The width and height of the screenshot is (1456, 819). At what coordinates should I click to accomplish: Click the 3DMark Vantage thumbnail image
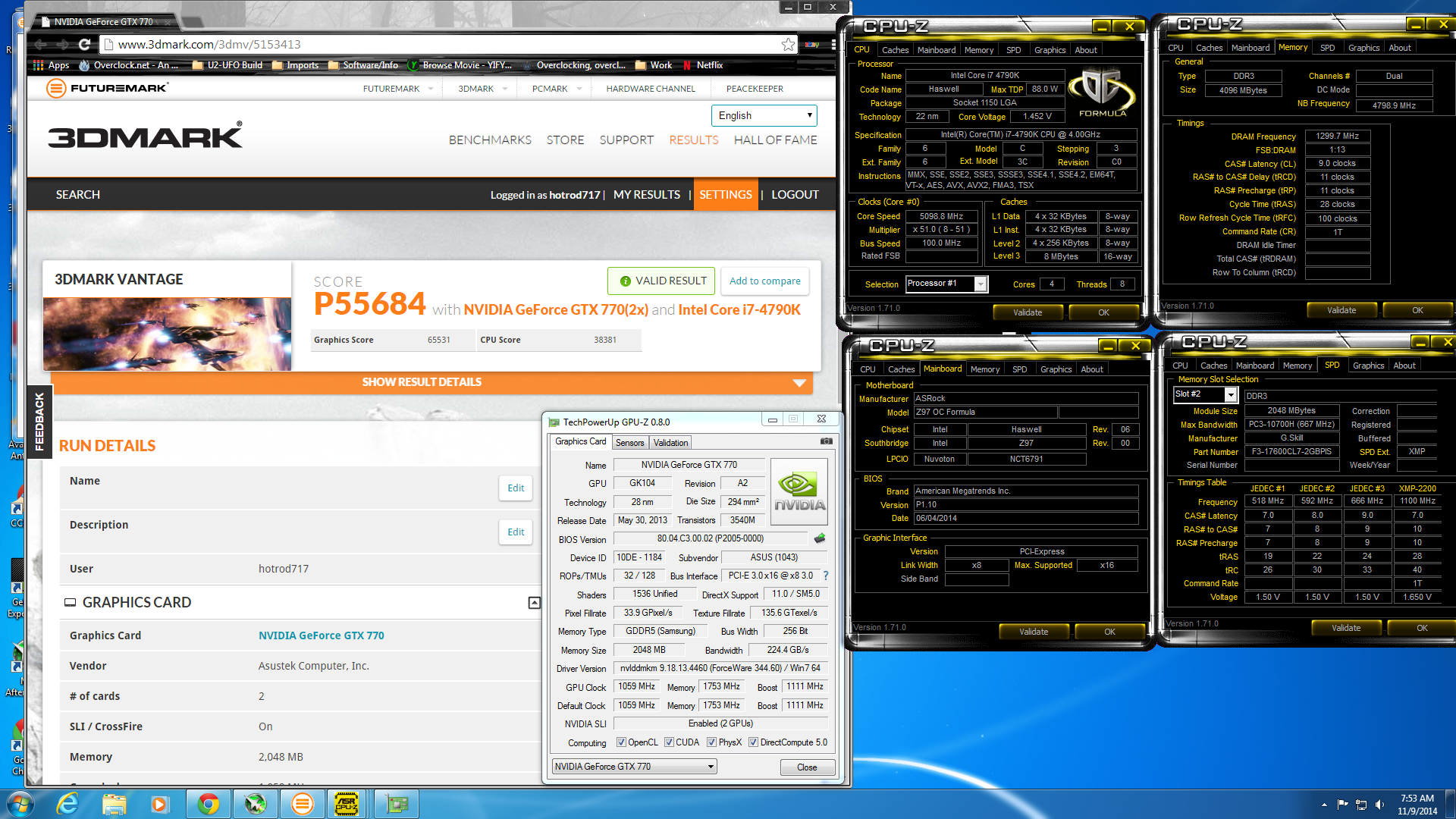click(167, 334)
